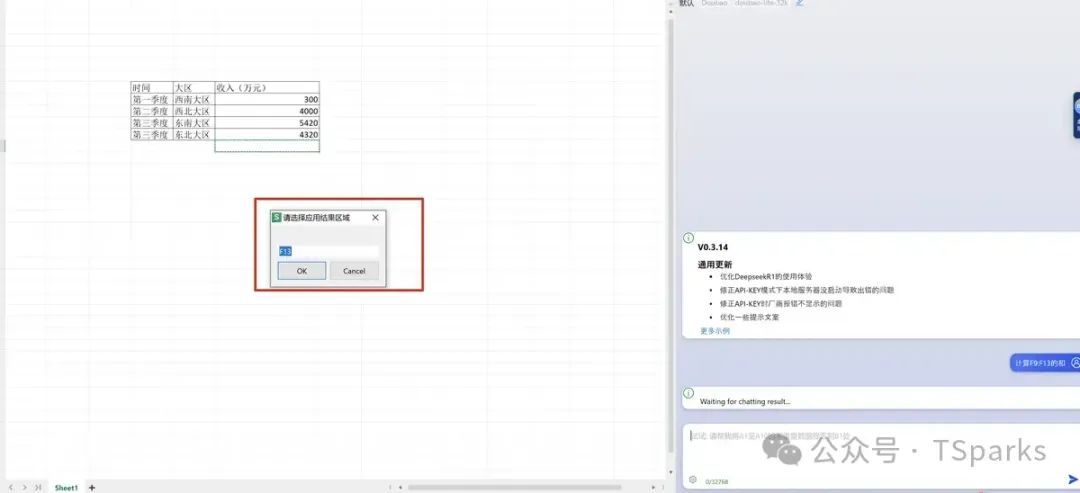The height and width of the screenshot is (493, 1080).
Task: Go to previous sheet with left arrow
Action: pyautogui.click(x=10, y=487)
